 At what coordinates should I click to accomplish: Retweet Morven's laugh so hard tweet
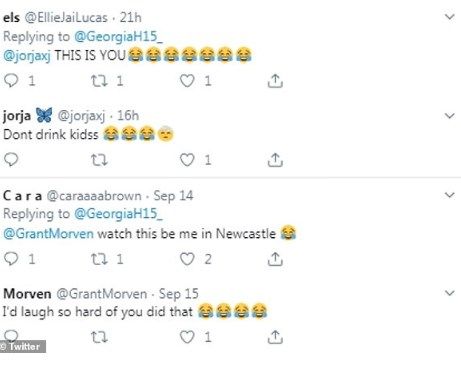click(x=99, y=337)
